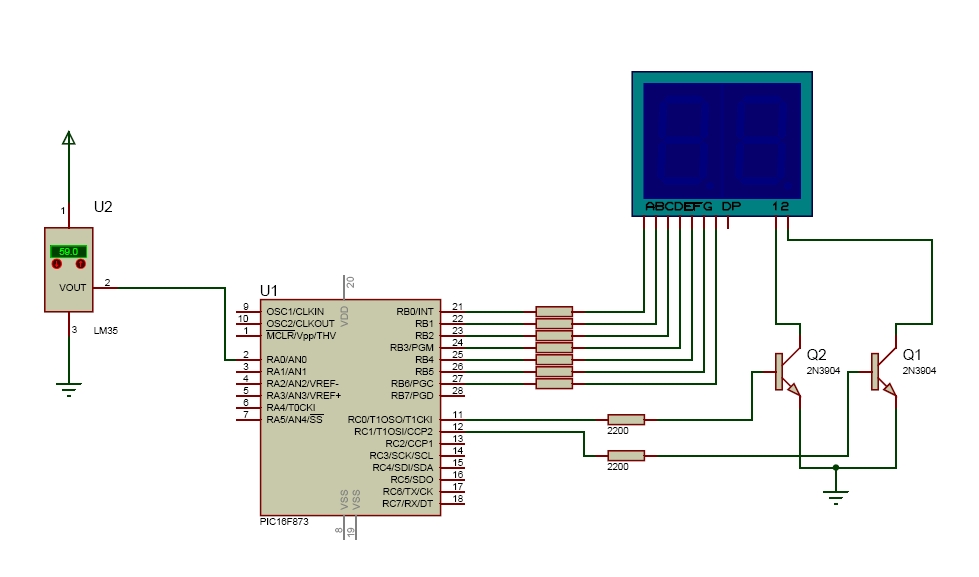979x577 pixels.
Task: Click the DP pin label on the display
Action: click(731, 206)
